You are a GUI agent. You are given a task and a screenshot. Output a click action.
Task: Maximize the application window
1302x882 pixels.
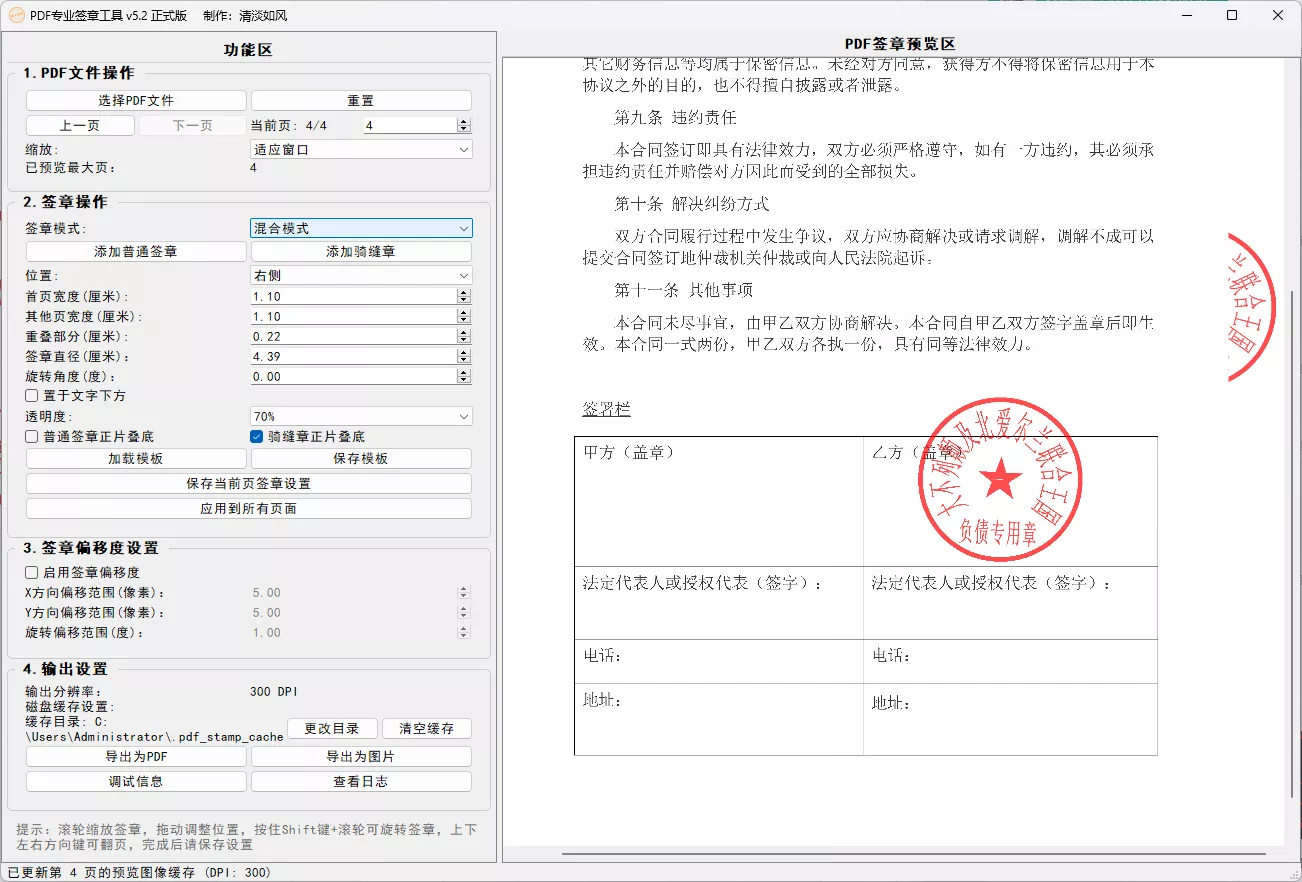[1232, 15]
